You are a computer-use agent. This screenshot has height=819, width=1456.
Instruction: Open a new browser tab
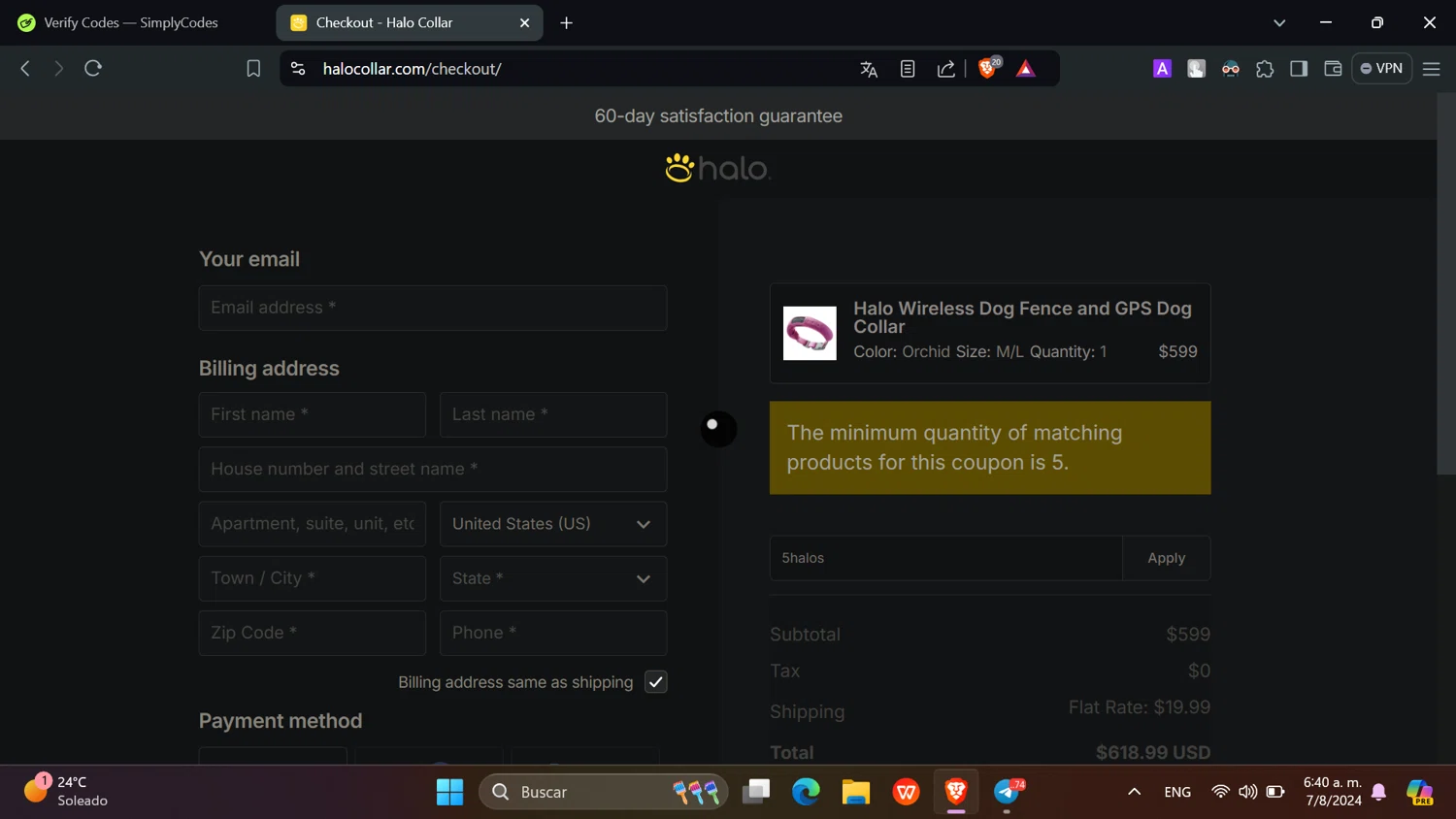567,22
